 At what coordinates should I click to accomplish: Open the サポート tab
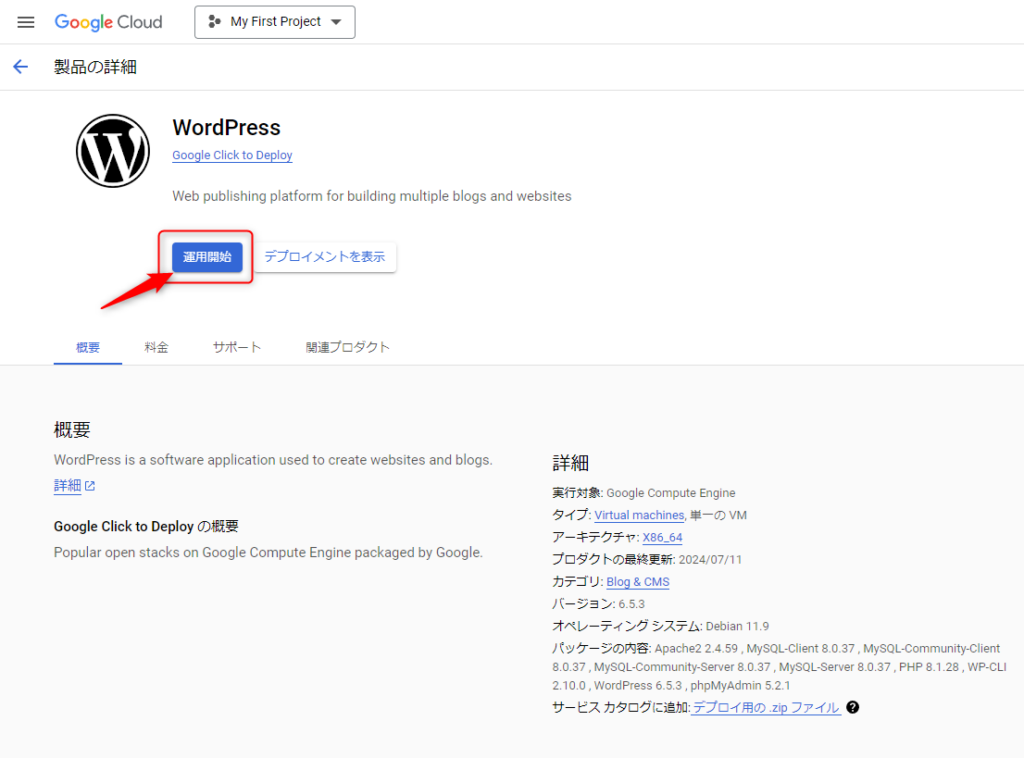[237, 347]
